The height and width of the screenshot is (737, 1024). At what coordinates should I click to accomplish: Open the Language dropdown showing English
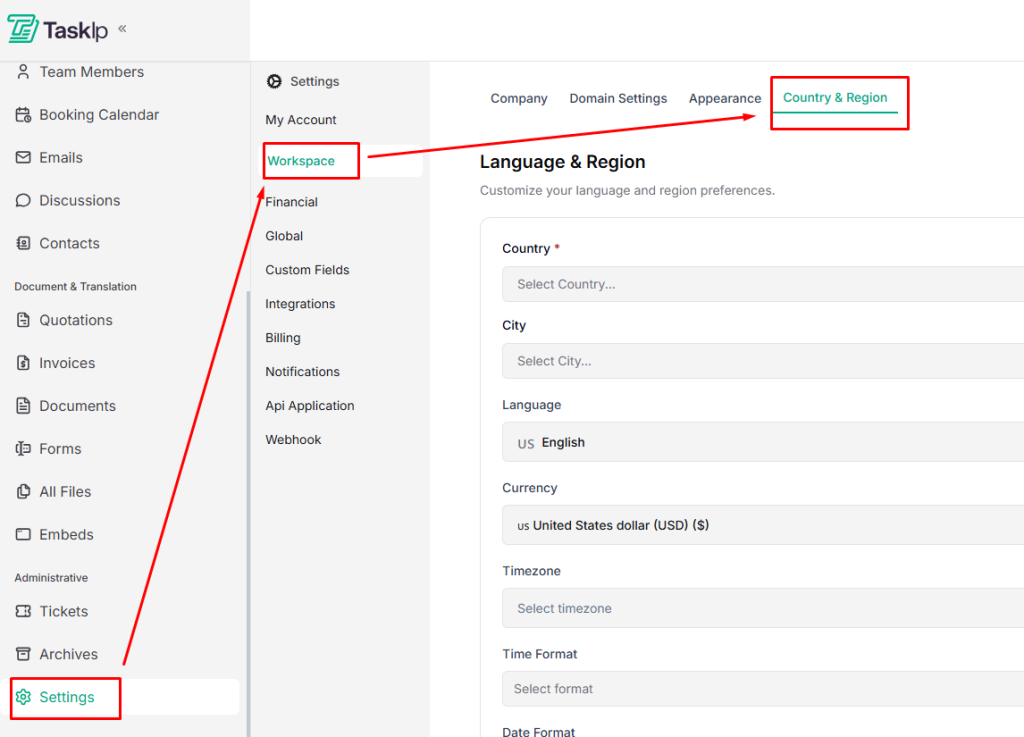(762, 442)
